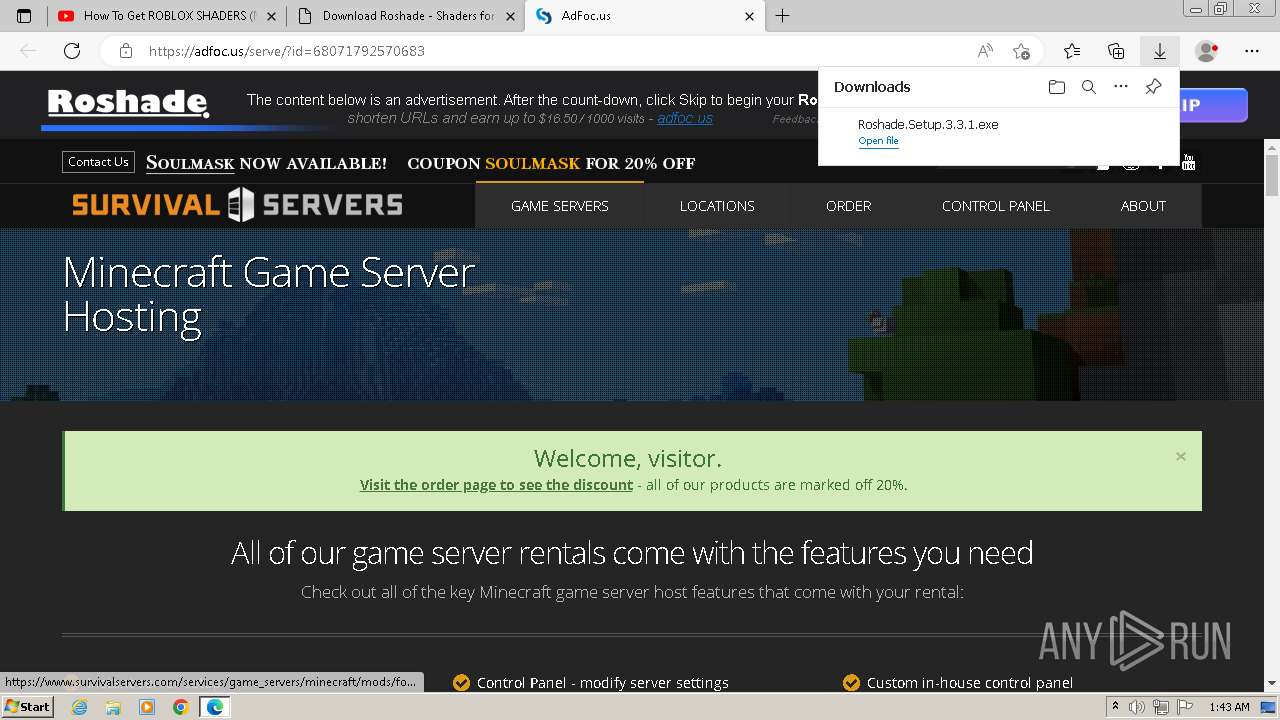The width and height of the screenshot is (1280, 720).
Task: Click the Minecraft Game Server Hosting heading
Action: coord(268,295)
